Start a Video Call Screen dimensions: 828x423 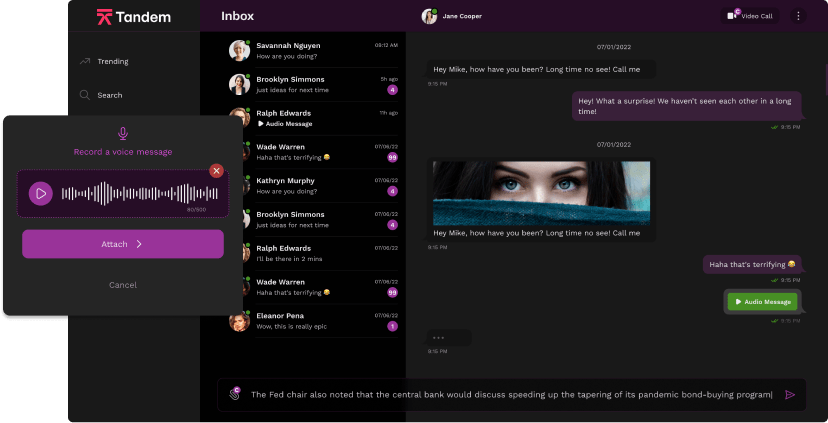pyautogui.click(x=750, y=16)
